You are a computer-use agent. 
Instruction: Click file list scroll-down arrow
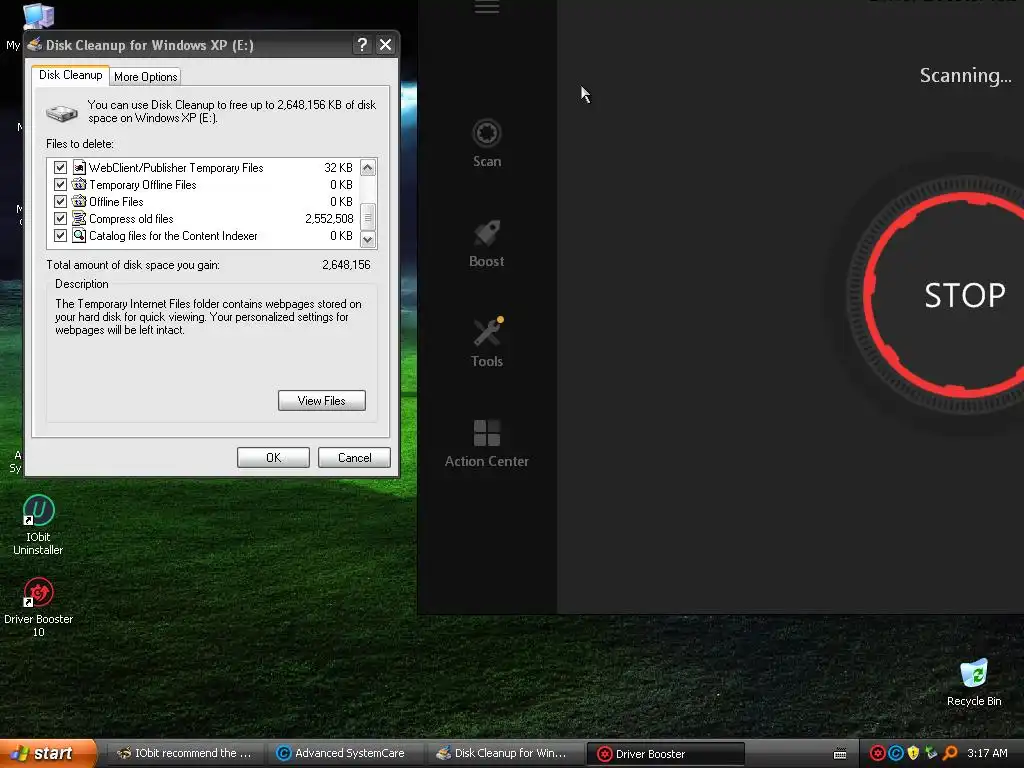368,239
